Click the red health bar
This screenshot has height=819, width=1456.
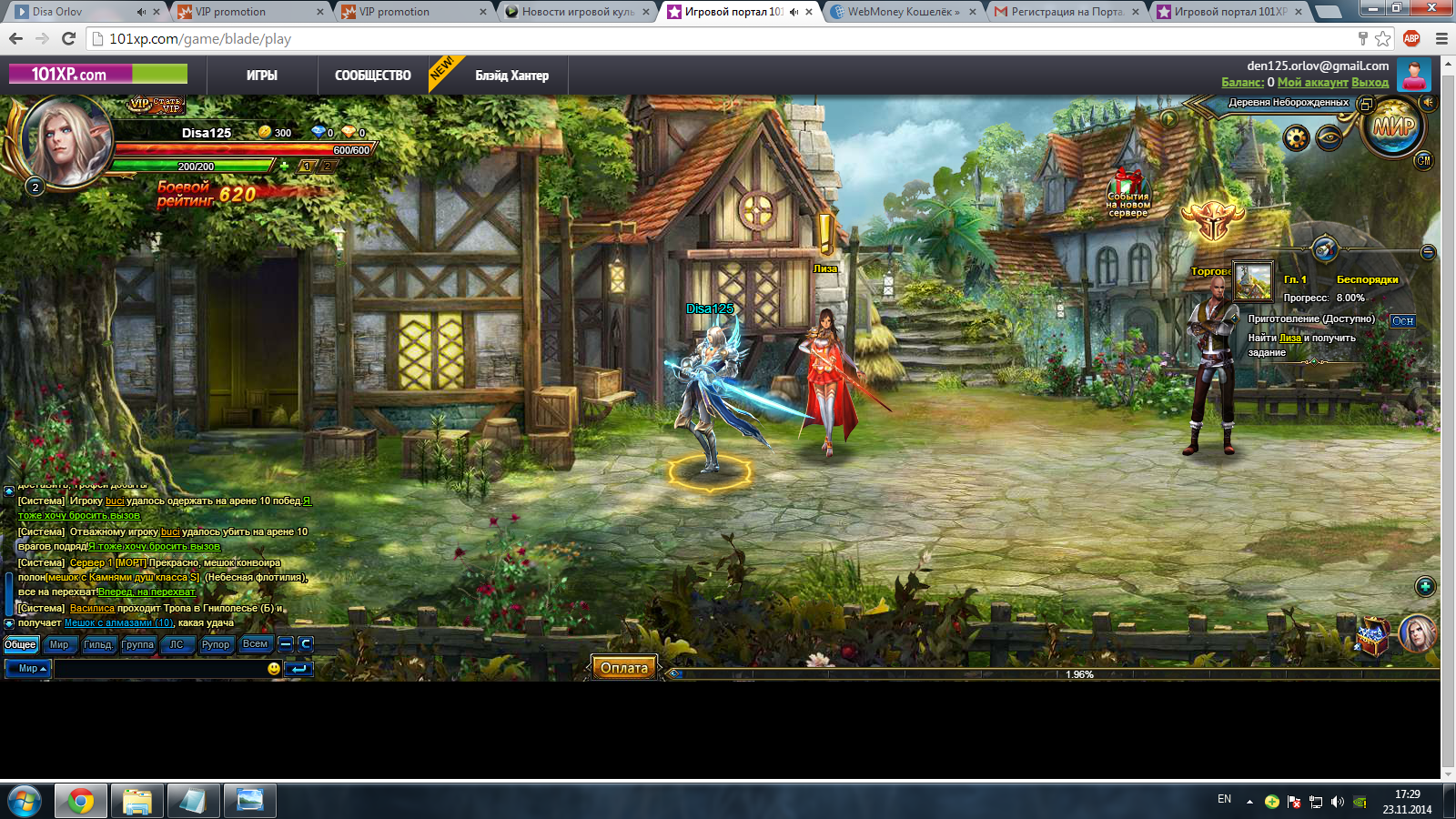pos(244,149)
